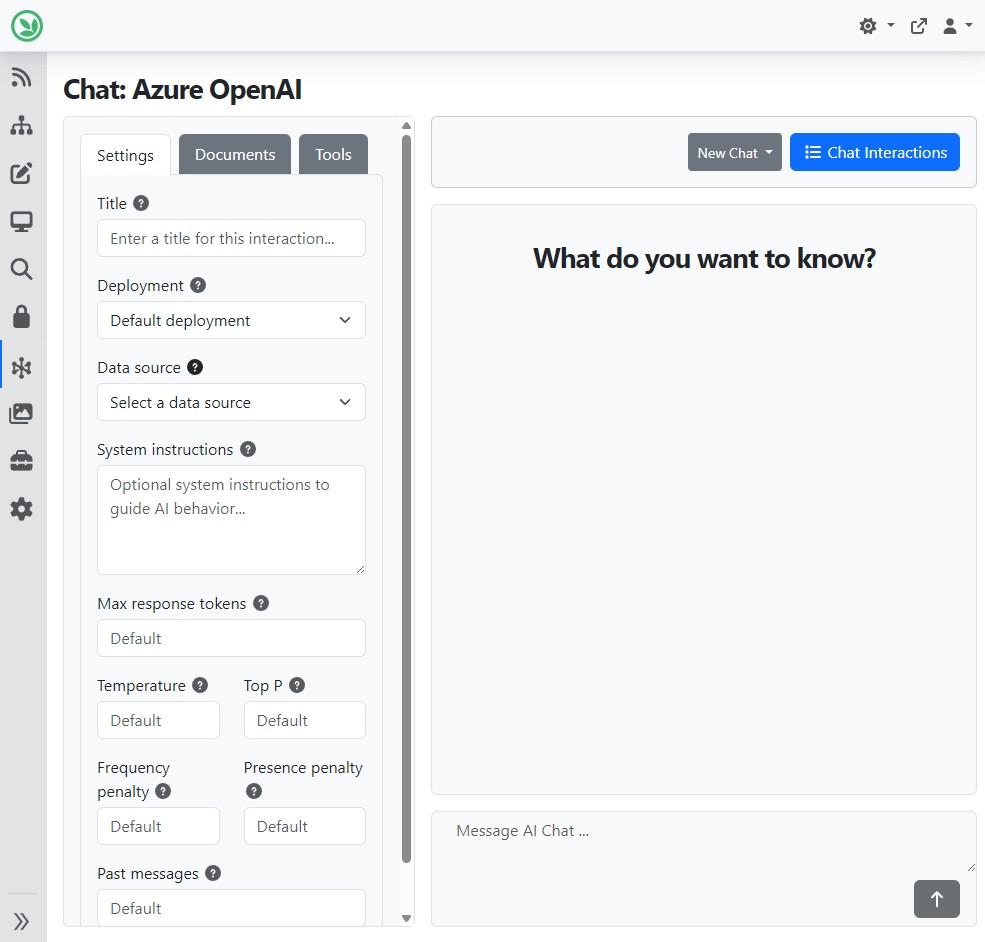
Task: Expand the sidebar with double chevron
Action: click(x=21, y=921)
